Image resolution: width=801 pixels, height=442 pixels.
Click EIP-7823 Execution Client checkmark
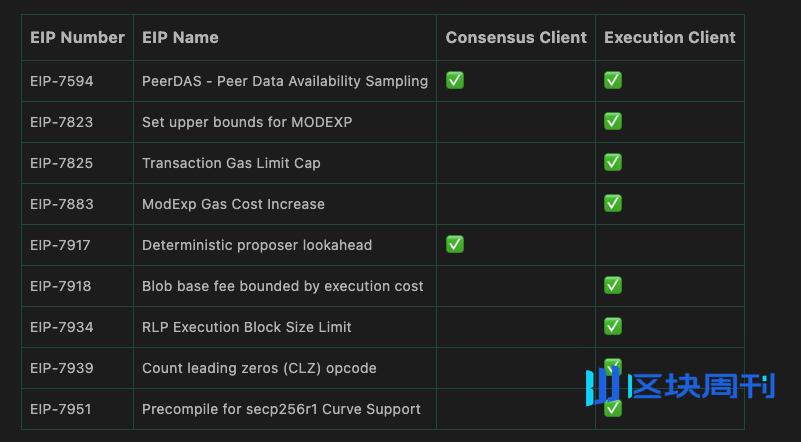tap(613, 121)
